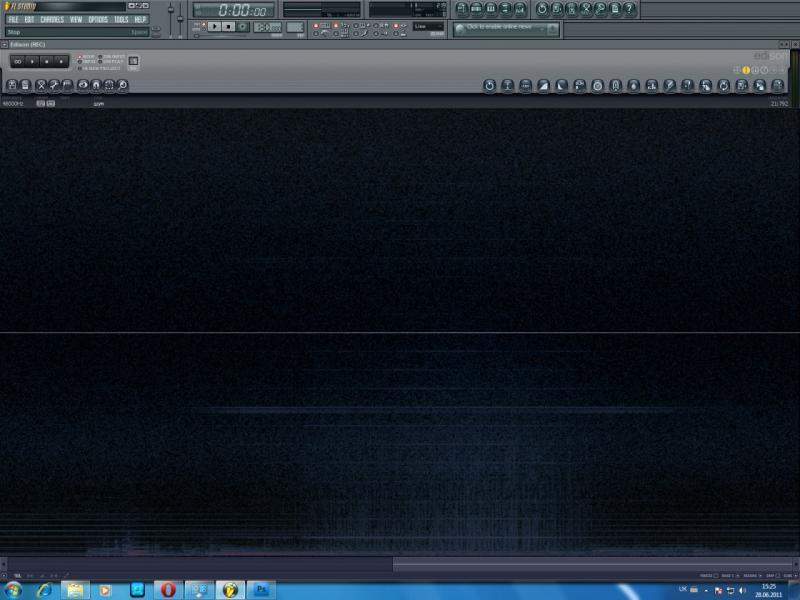Open Edison magnet snap menu
This screenshot has width=800, height=600.
pyautogui.click(x=96, y=85)
